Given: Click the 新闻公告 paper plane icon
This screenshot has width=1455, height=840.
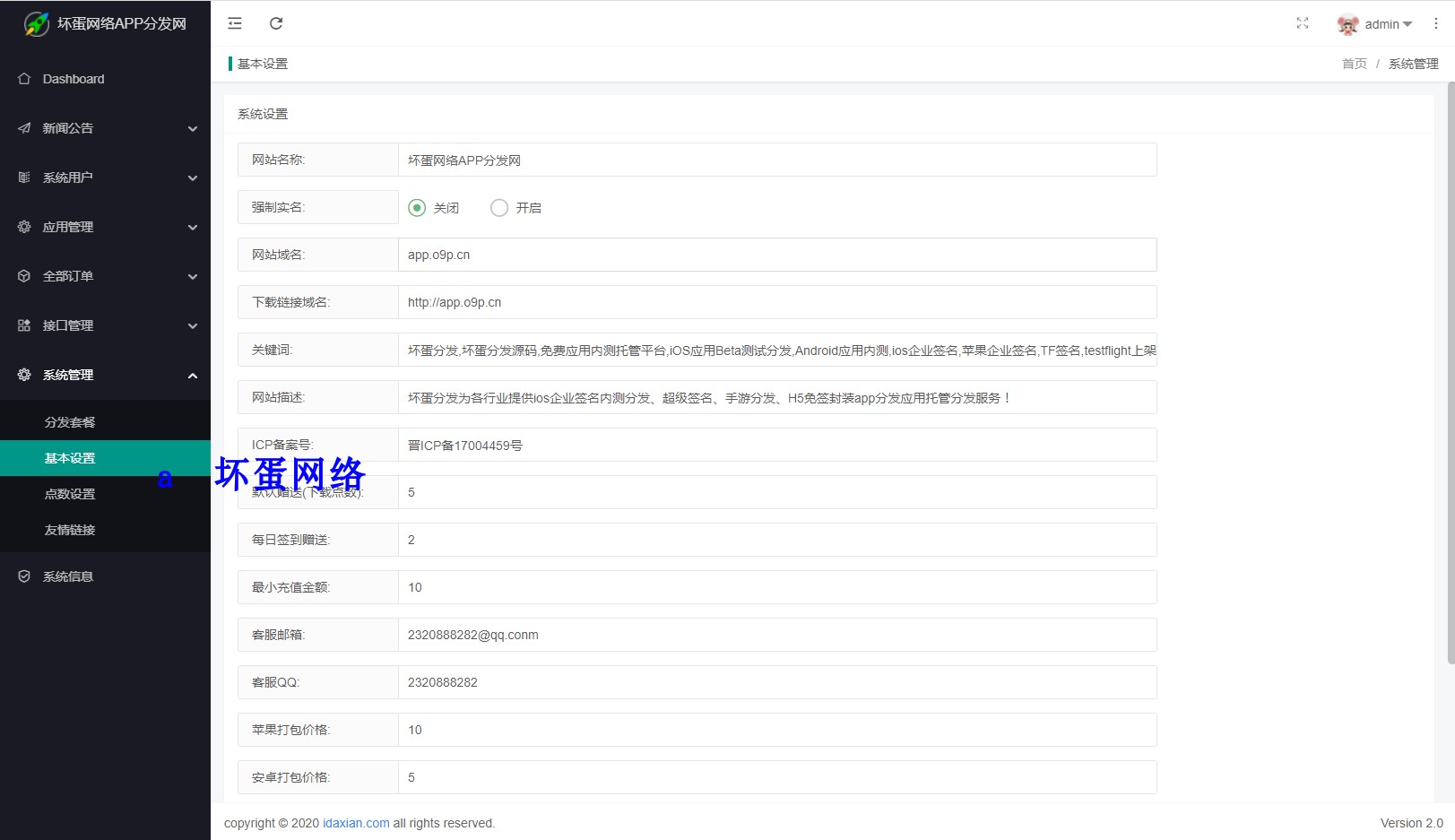Looking at the screenshot, I should pos(24,128).
